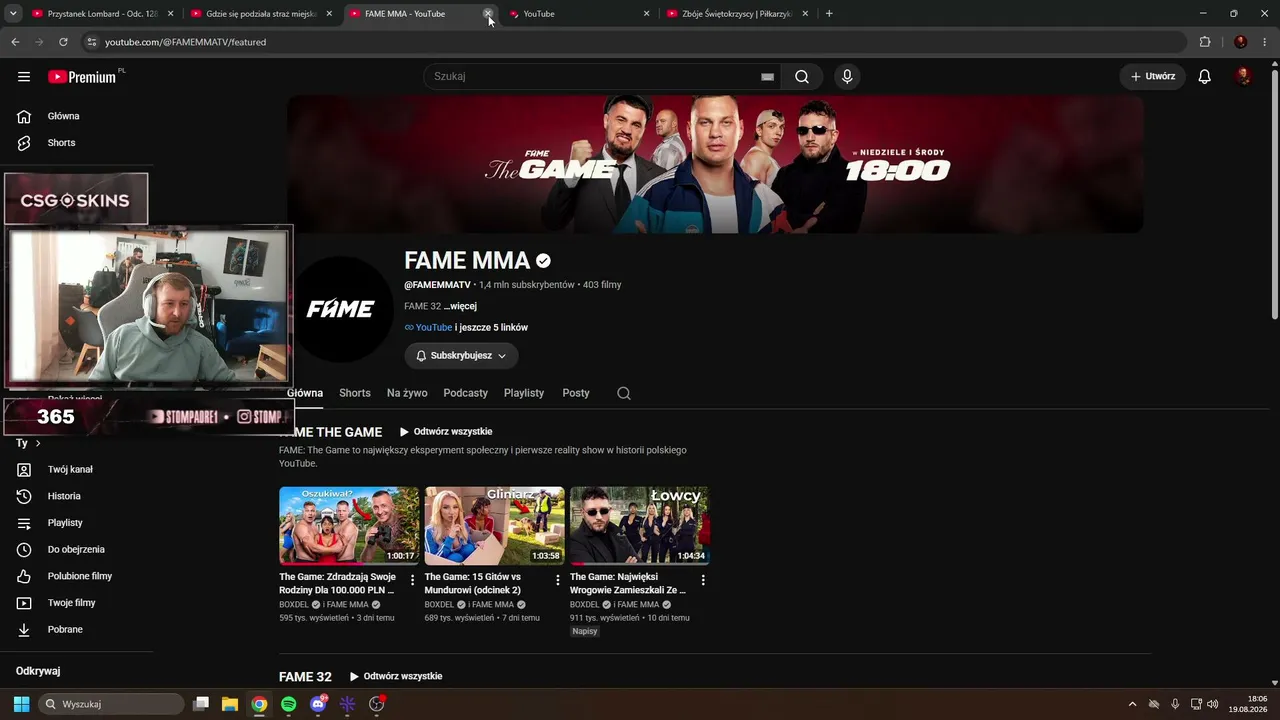Open Subskrybujesz notification dropdown

pos(461,356)
